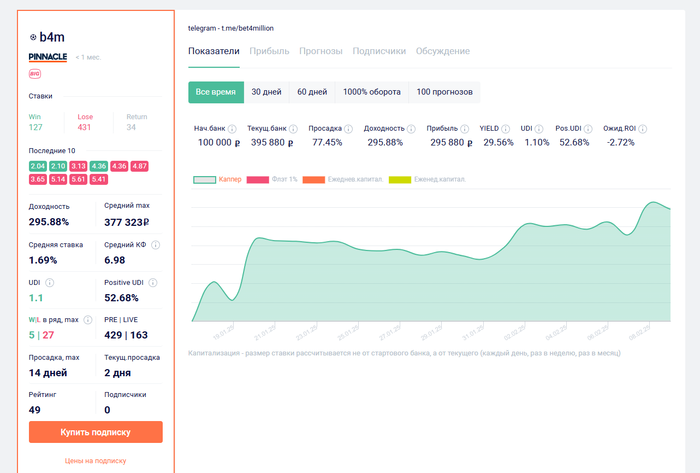
Task: Click the info icon beside YIELD
Action: [x=508, y=129]
